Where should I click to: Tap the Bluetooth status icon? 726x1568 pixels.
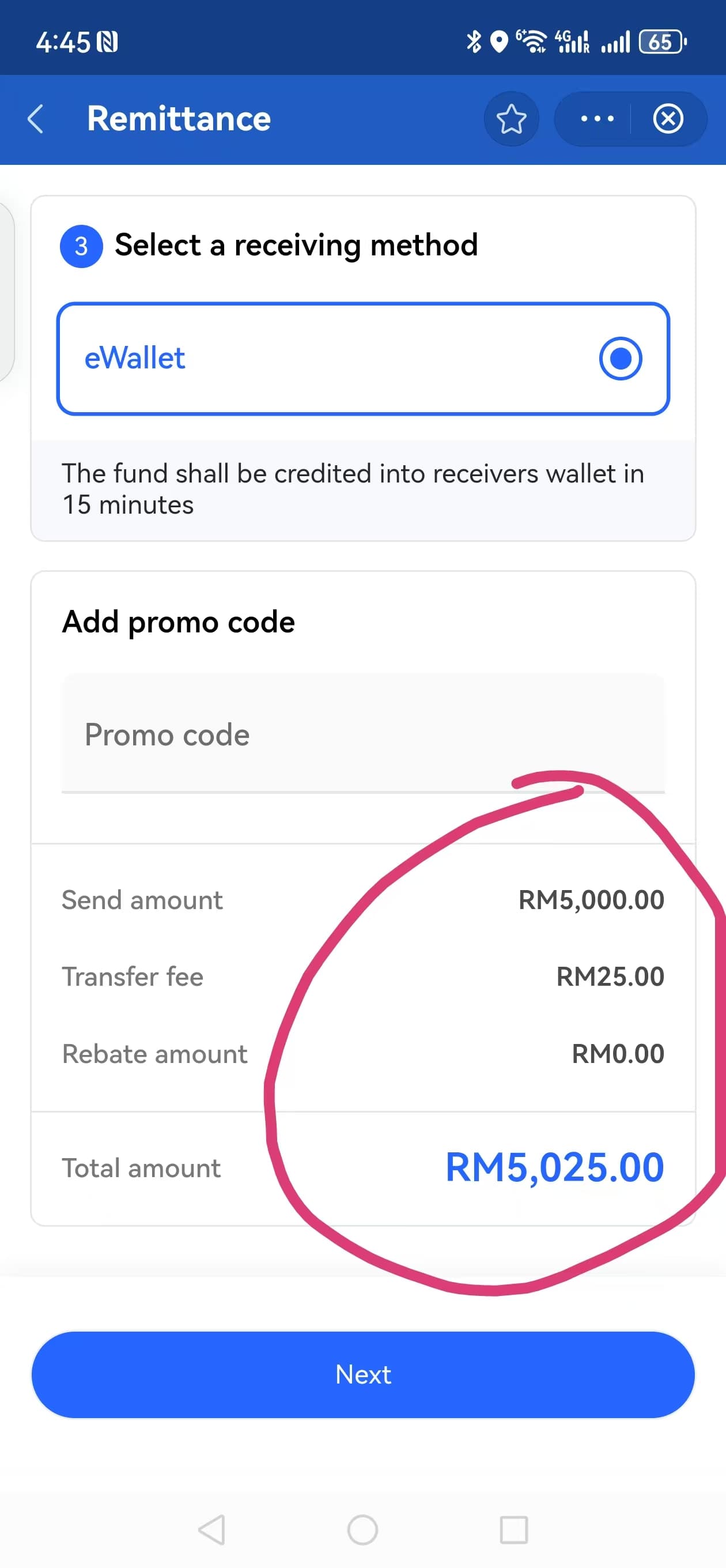[474, 42]
